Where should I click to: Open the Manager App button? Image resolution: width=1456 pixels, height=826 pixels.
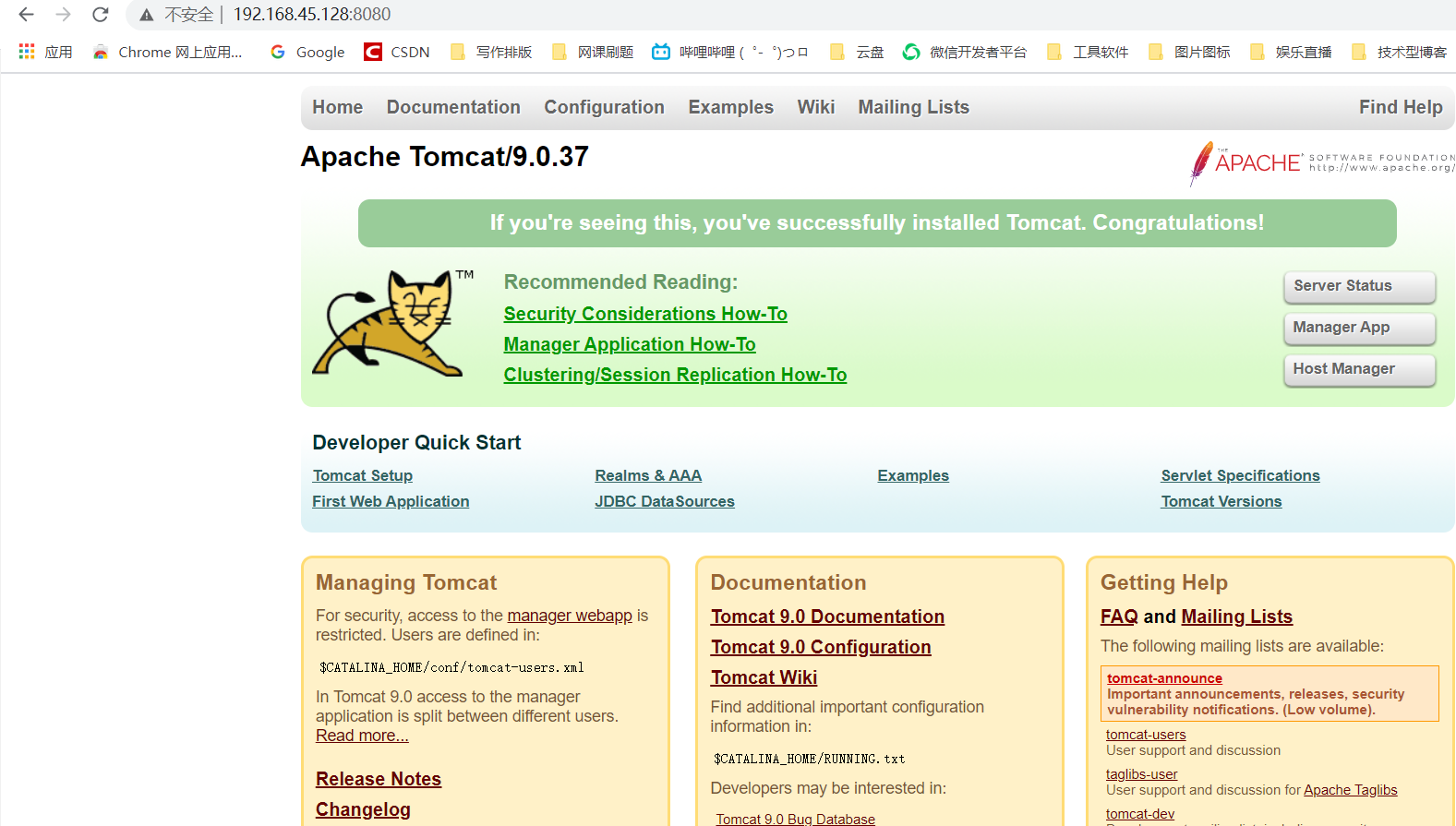pos(1358,328)
